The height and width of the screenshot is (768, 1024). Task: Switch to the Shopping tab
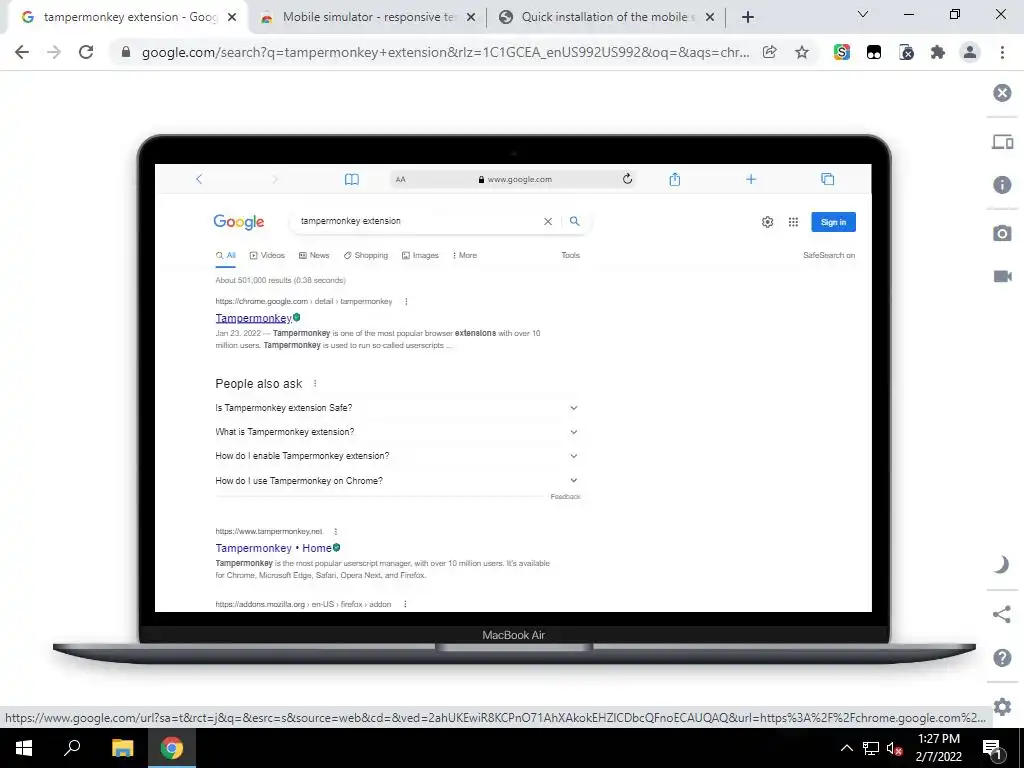coord(366,255)
